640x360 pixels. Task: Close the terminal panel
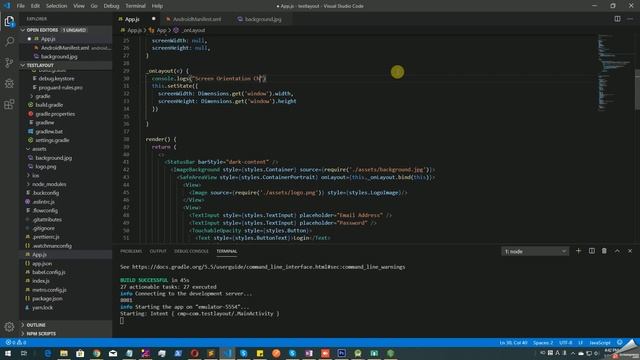point(630,251)
